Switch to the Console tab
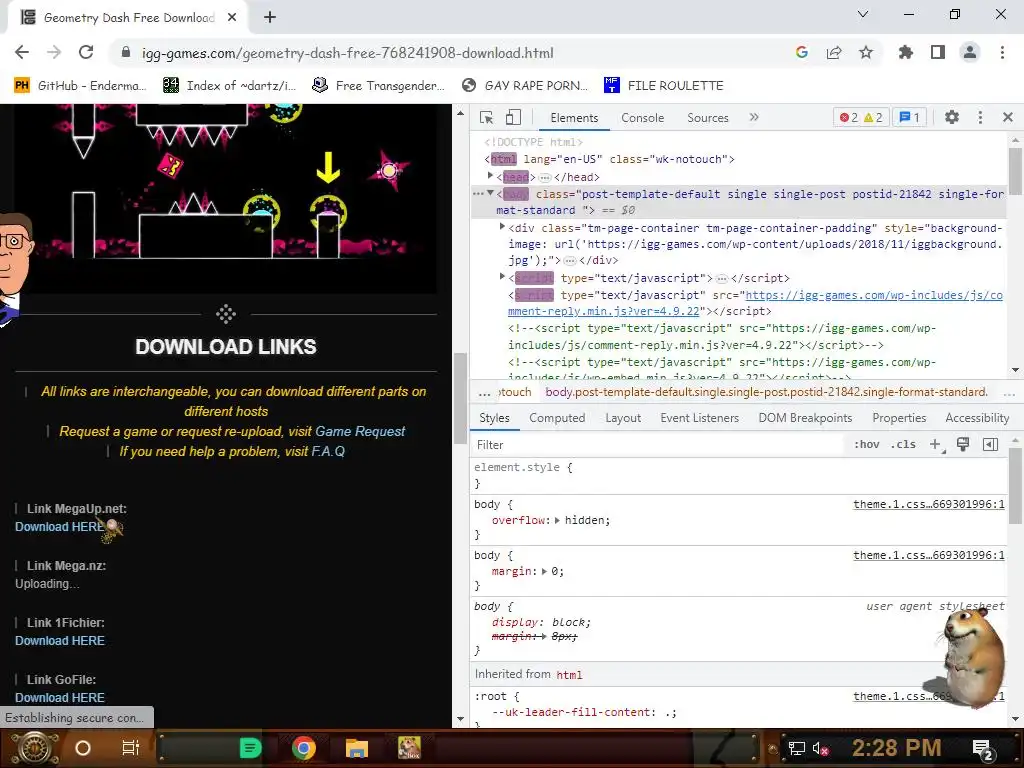Viewport: 1024px width, 768px height. click(x=642, y=118)
